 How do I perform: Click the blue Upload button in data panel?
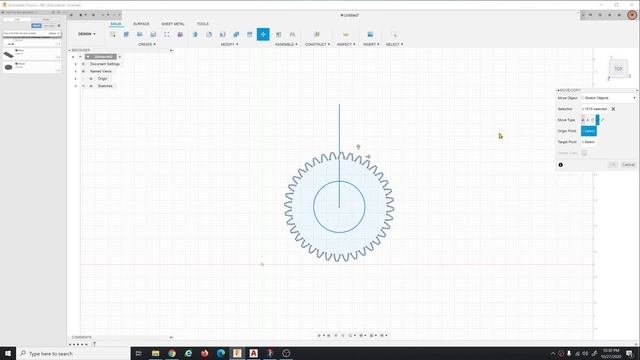click(x=36, y=26)
